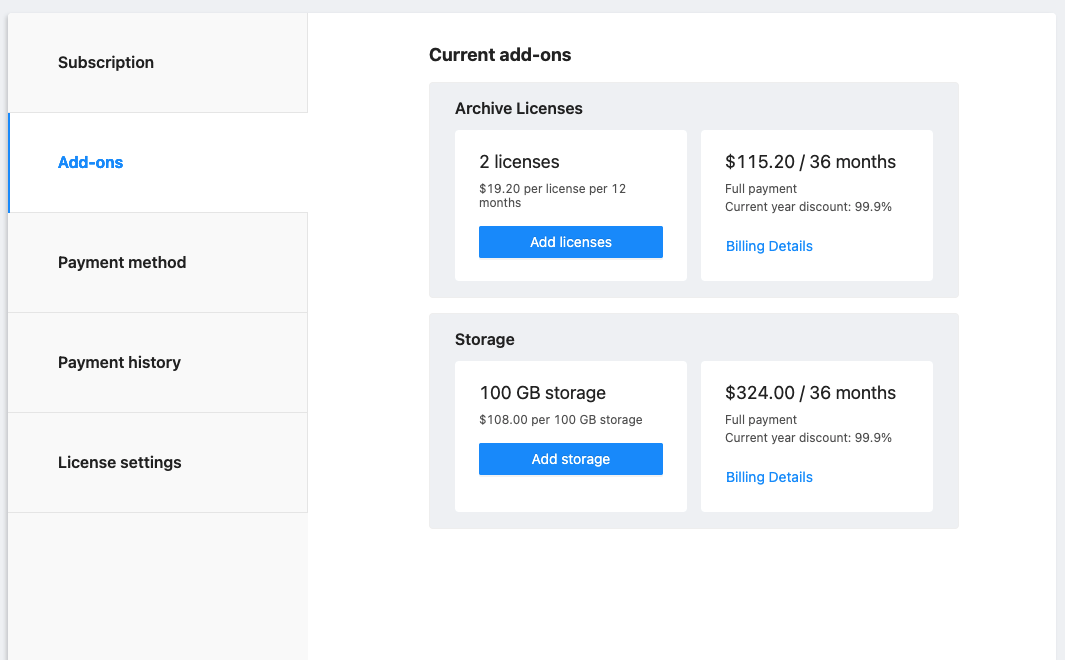Select the "2 licenses" count text

519,162
